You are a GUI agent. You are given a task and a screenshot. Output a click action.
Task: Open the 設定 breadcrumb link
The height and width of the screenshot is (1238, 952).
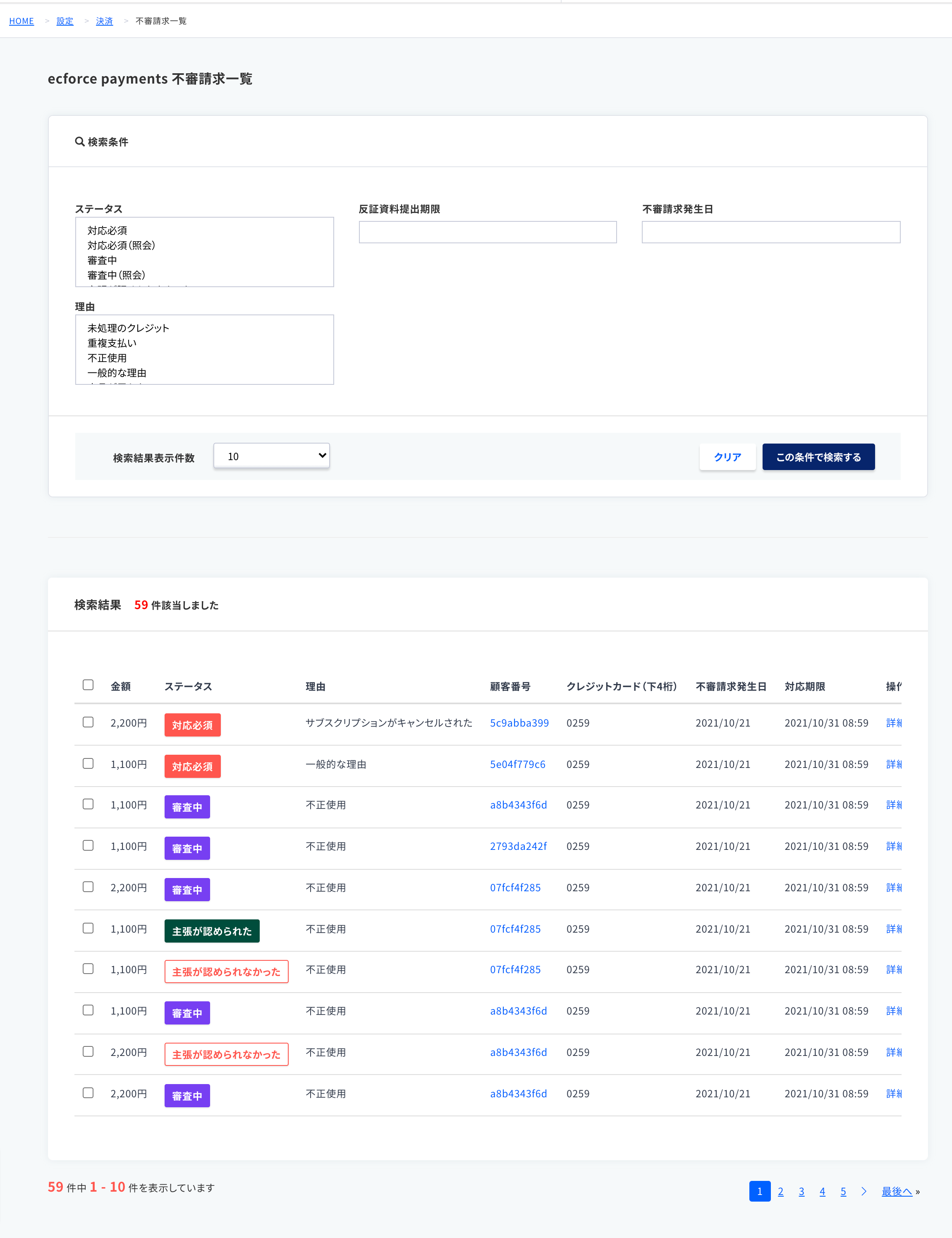click(65, 21)
